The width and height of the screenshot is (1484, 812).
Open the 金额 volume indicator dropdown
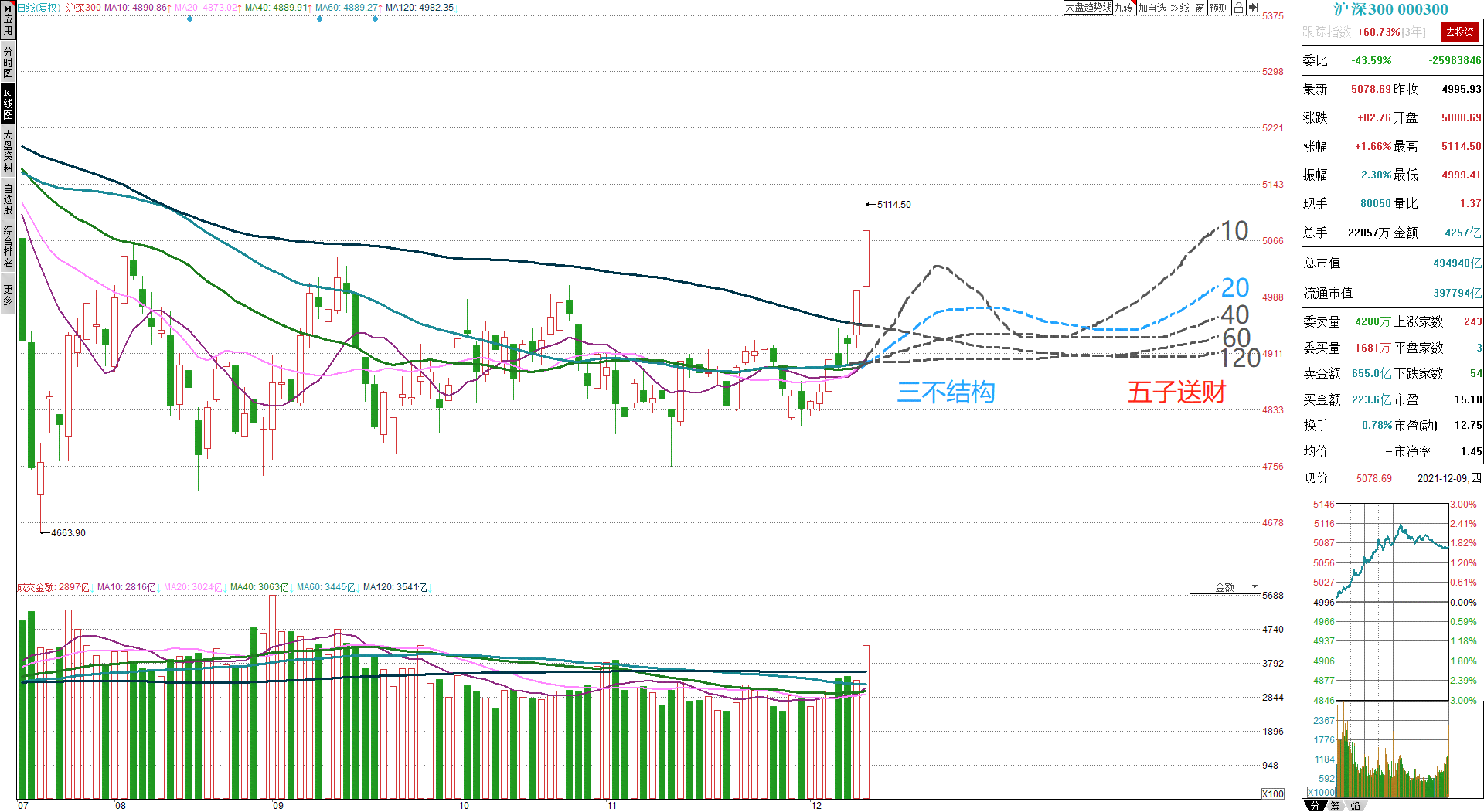tap(1225, 587)
